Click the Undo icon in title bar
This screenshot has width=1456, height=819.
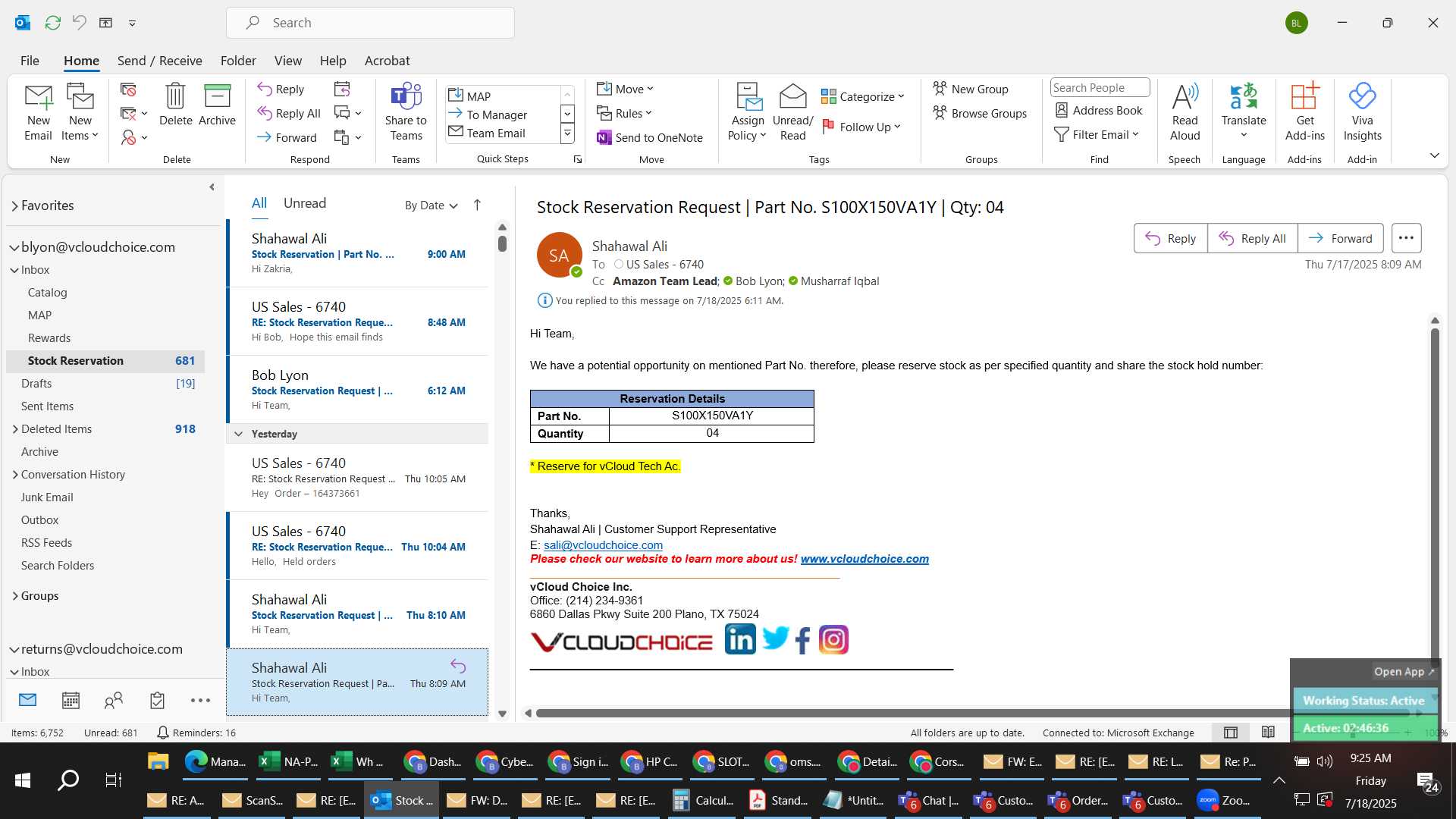(79, 23)
